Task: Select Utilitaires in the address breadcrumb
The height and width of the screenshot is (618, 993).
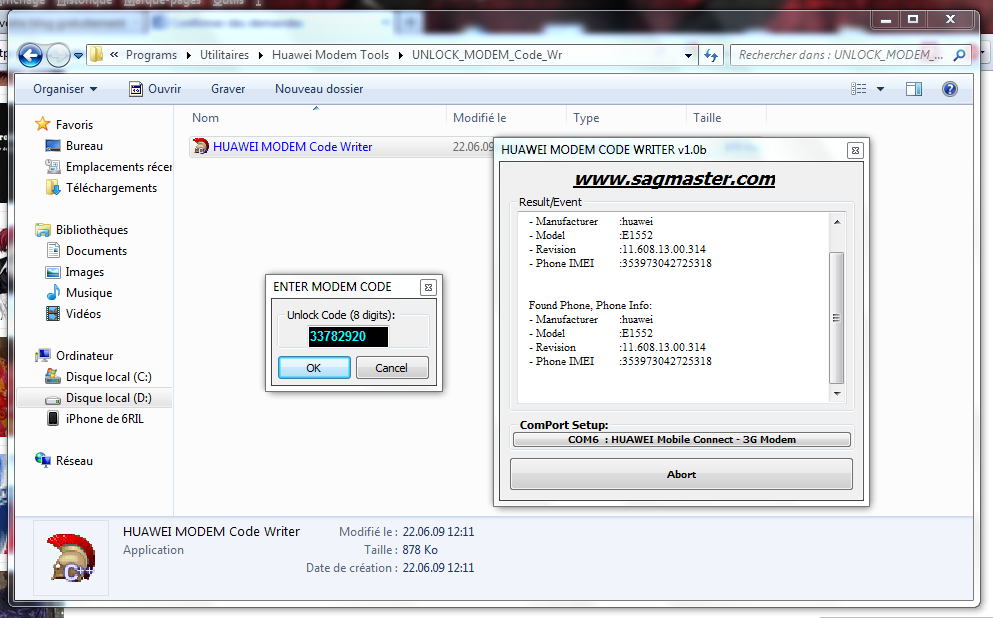Action: click(224, 55)
